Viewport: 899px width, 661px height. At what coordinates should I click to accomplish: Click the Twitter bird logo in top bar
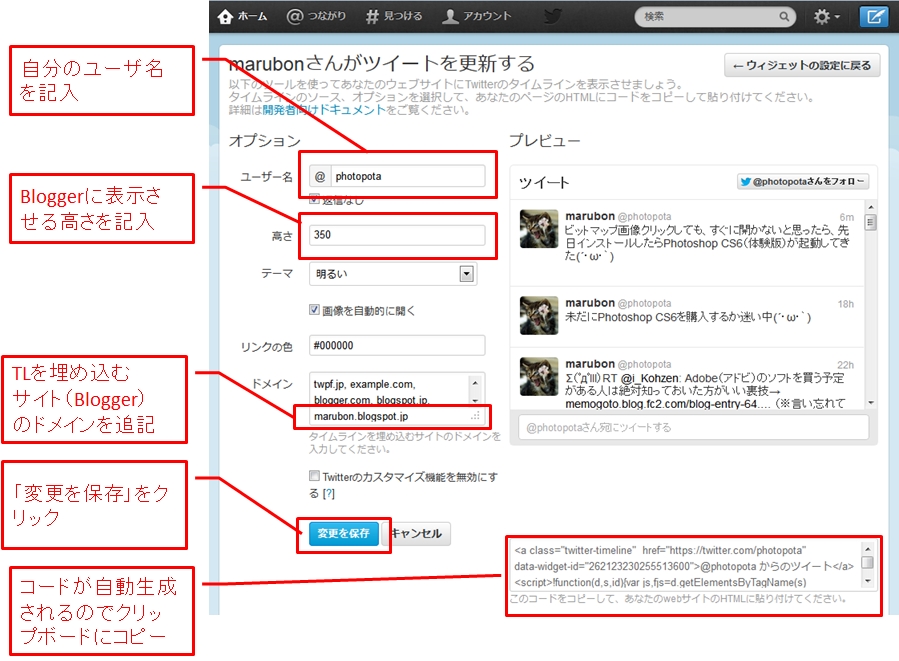click(553, 16)
